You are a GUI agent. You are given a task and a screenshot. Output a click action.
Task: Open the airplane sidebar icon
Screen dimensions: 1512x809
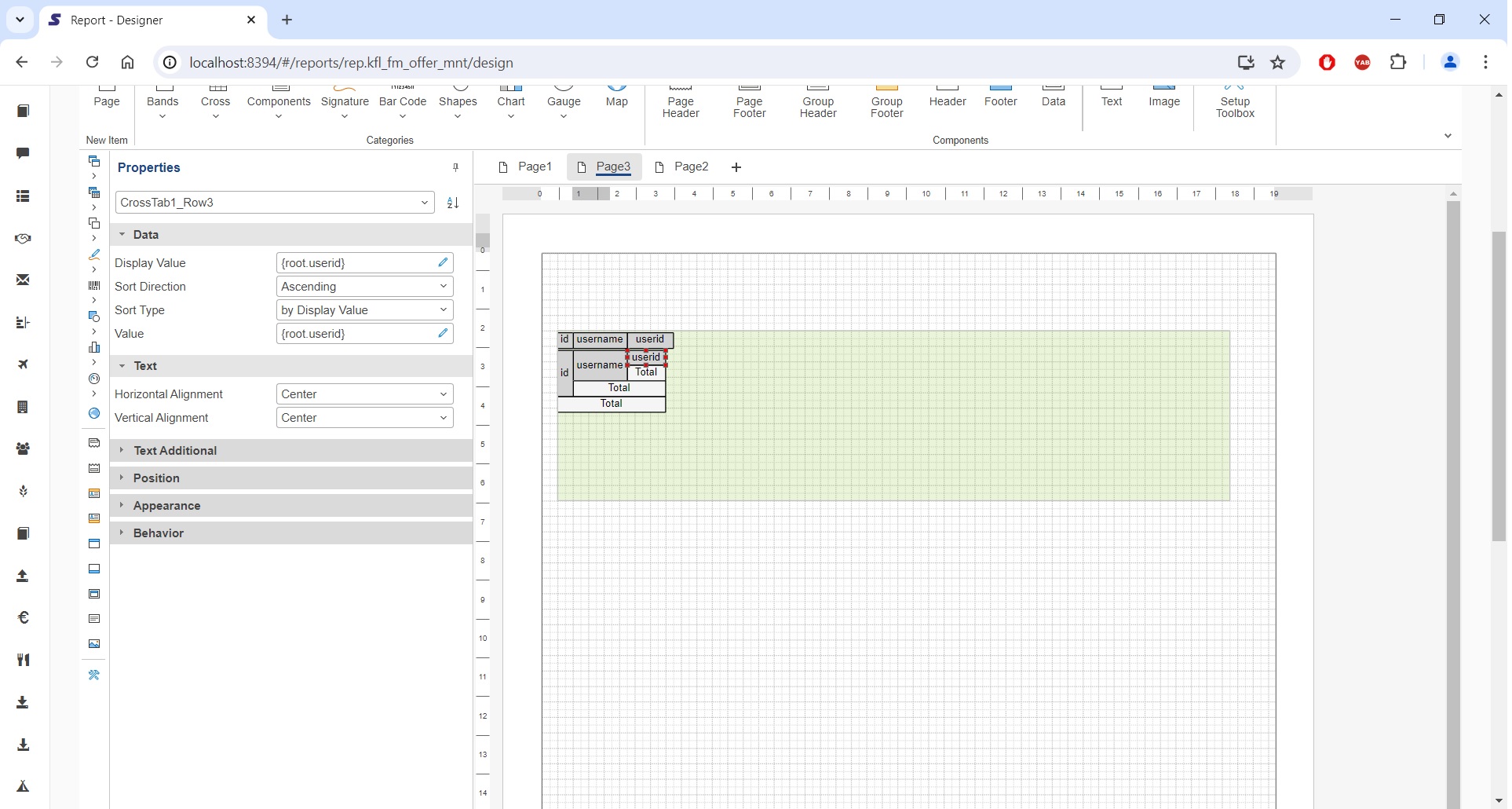pyautogui.click(x=23, y=364)
